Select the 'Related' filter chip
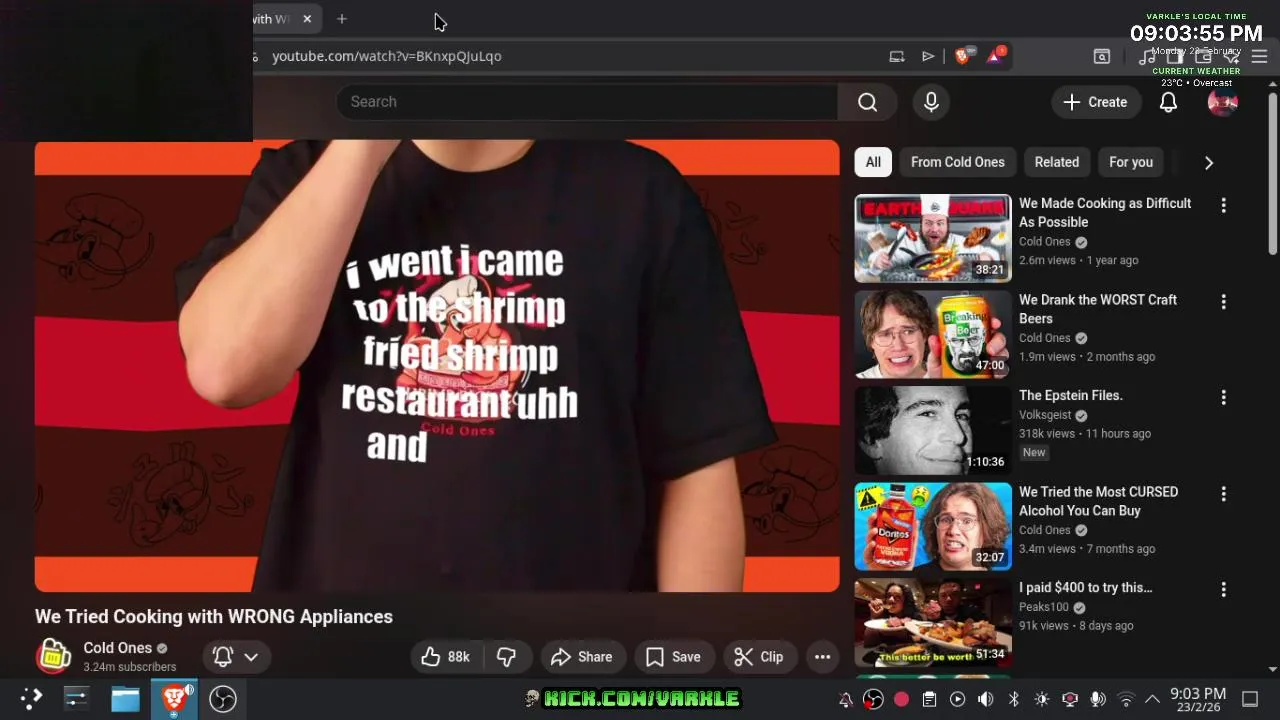The height and width of the screenshot is (720, 1280). point(1056,162)
